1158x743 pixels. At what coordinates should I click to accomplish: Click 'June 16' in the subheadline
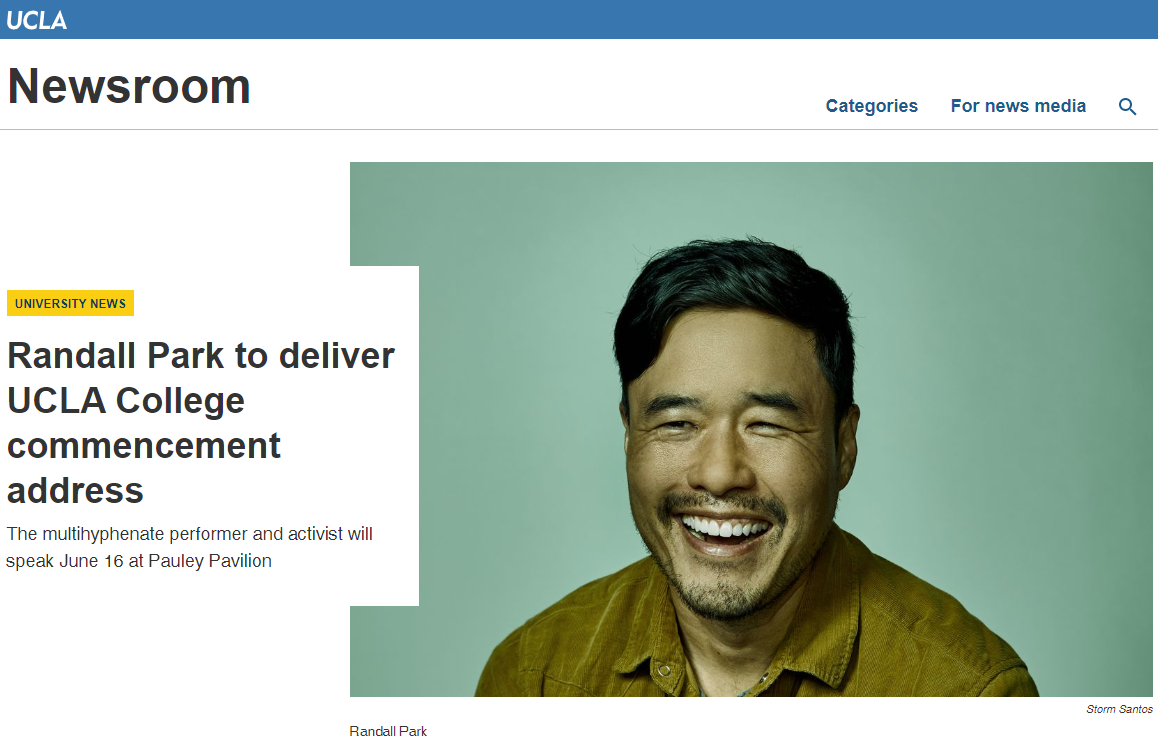click(x=91, y=561)
